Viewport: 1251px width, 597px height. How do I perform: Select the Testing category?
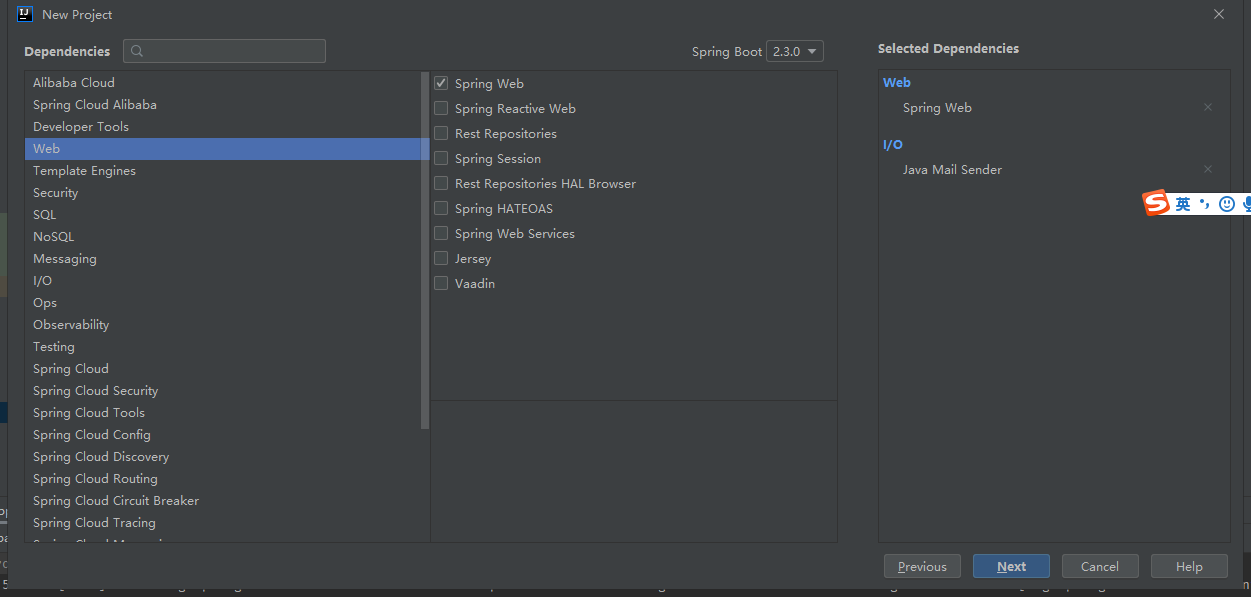223,346
